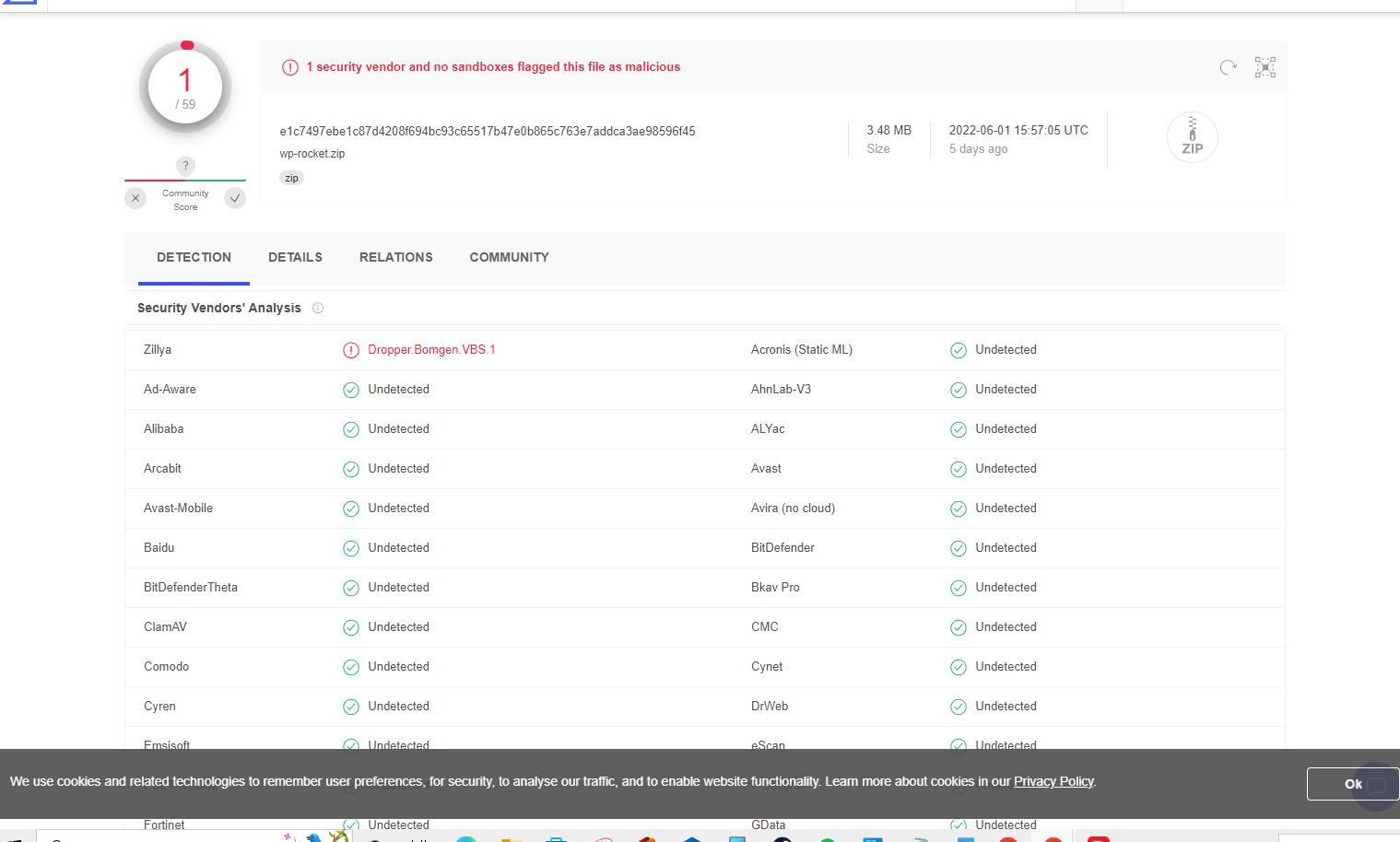The width and height of the screenshot is (1400, 842).
Task: Click the Bkav Pro vendor name
Action: (x=775, y=588)
